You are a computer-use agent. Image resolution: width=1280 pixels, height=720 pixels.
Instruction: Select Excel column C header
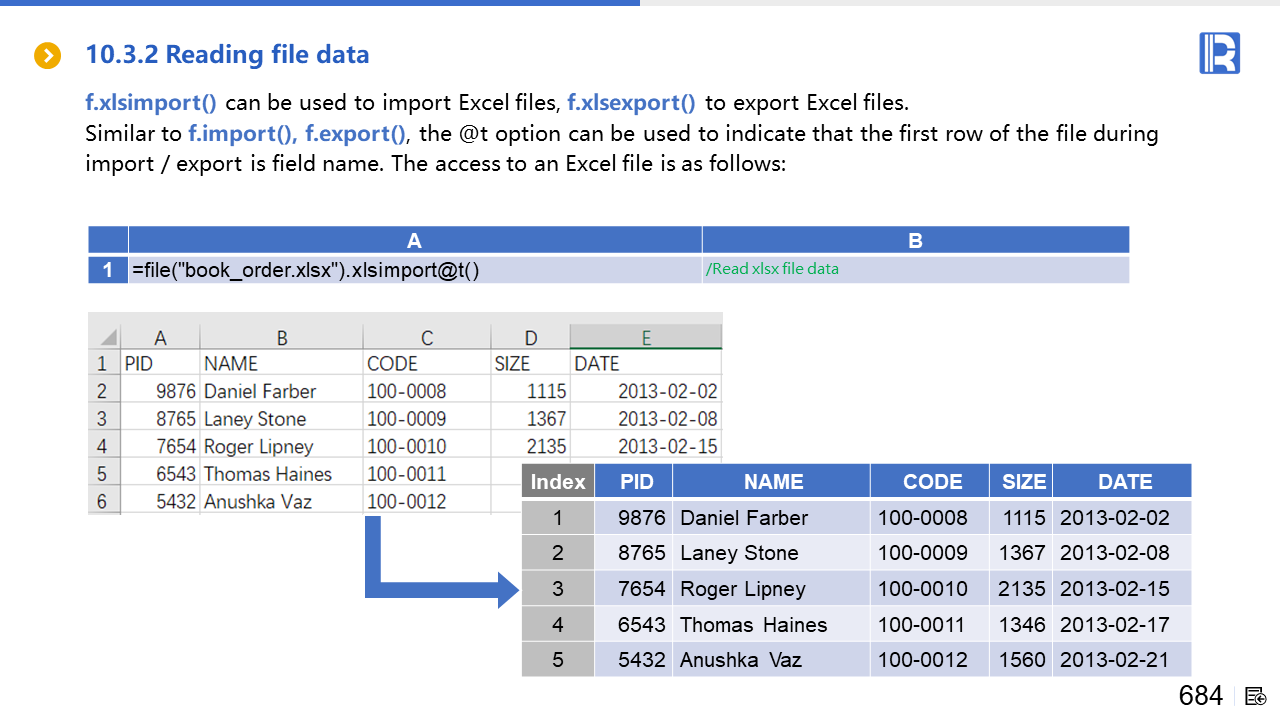coord(427,338)
